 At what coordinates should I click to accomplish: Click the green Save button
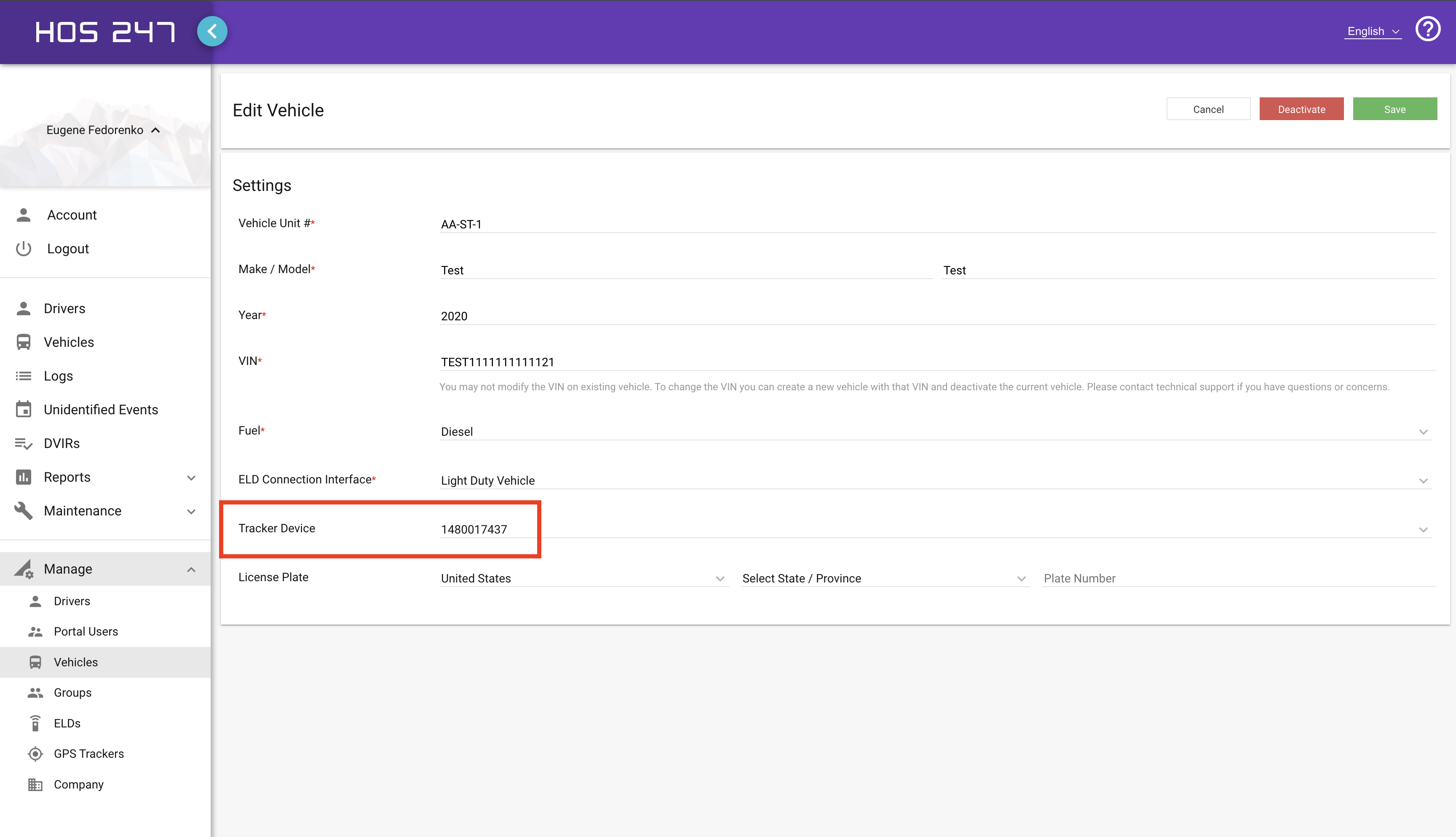[1395, 109]
